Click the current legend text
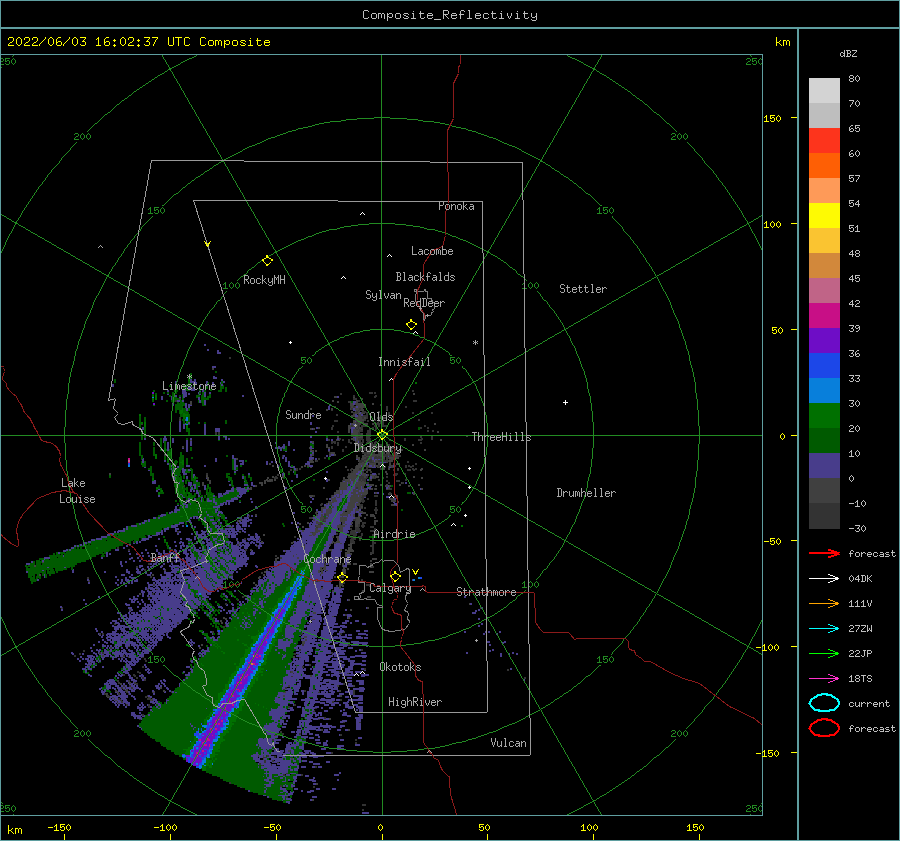This screenshot has width=900, height=841. pyautogui.click(x=869, y=703)
